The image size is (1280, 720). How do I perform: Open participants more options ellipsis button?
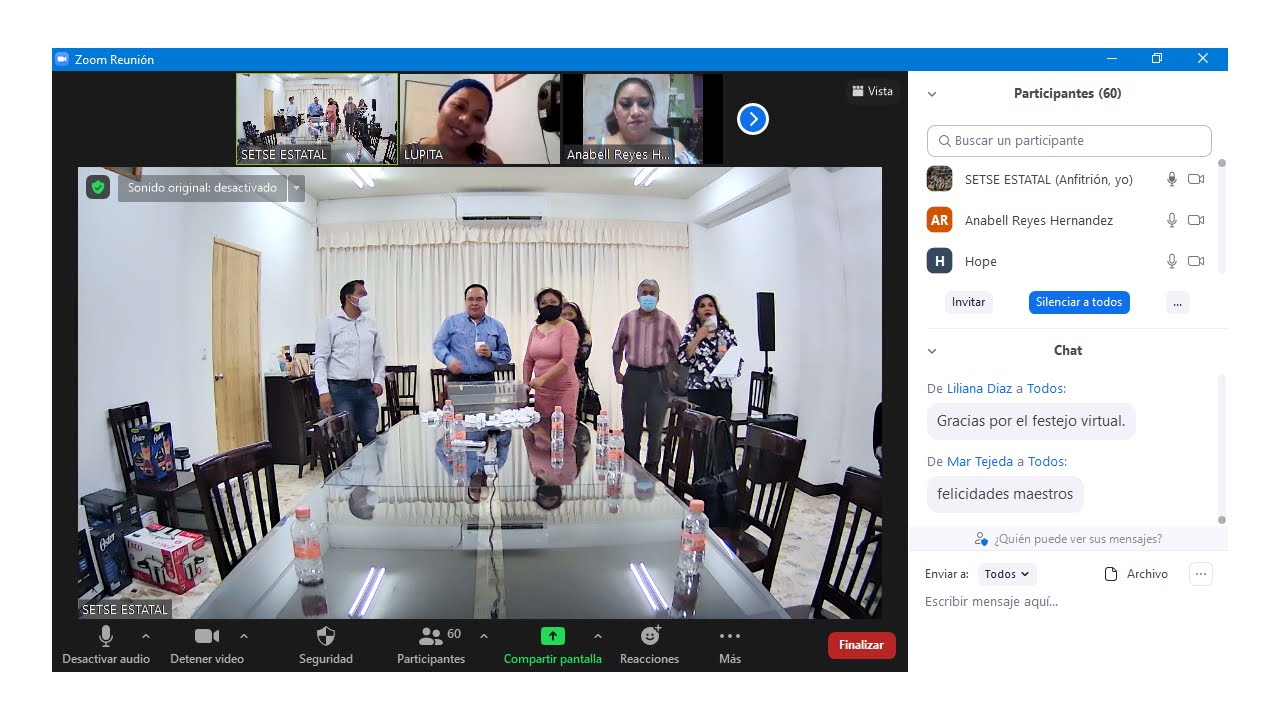tap(1177, 302)
